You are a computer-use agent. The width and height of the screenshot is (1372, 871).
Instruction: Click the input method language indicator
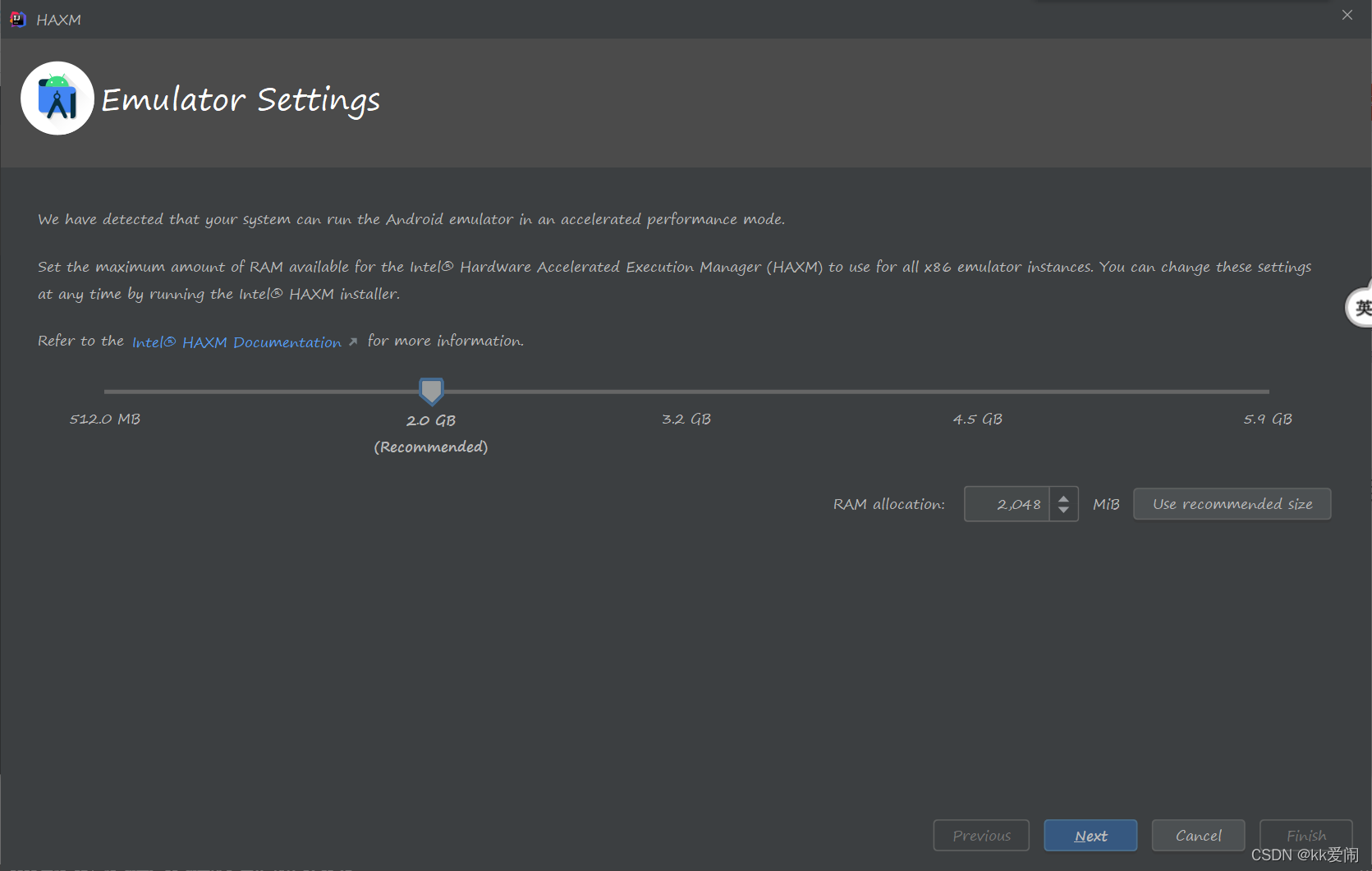(x=1360, y=308)
